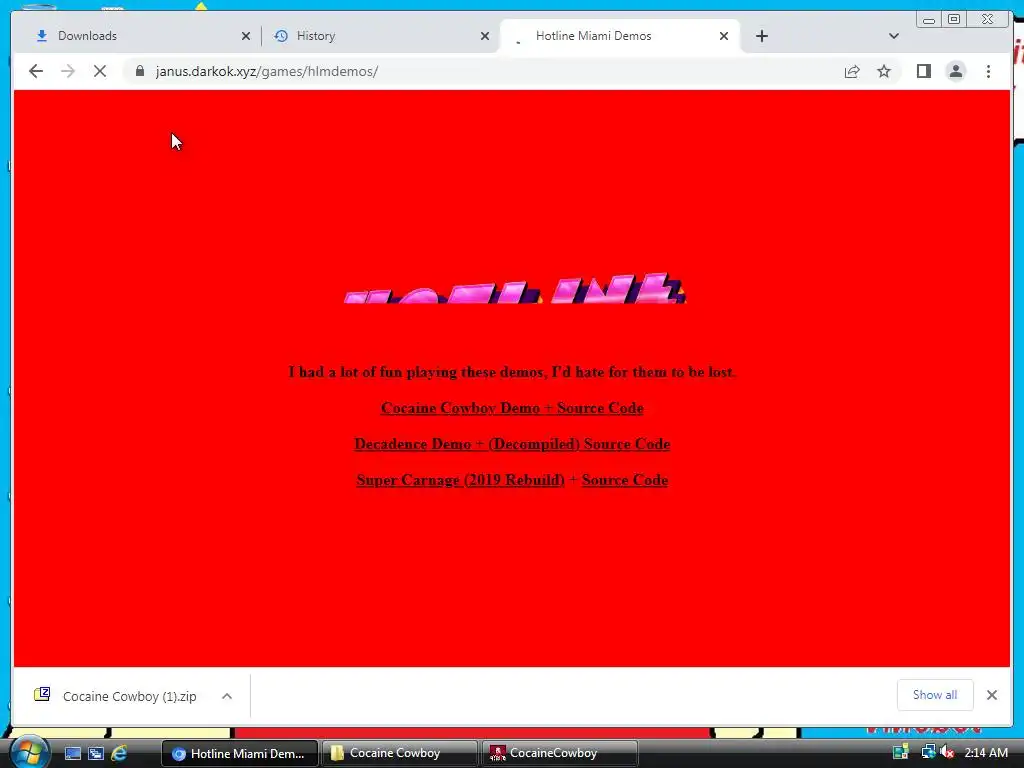
Task: Open the Chrome side panel
Action: click(x=923, y=71)
